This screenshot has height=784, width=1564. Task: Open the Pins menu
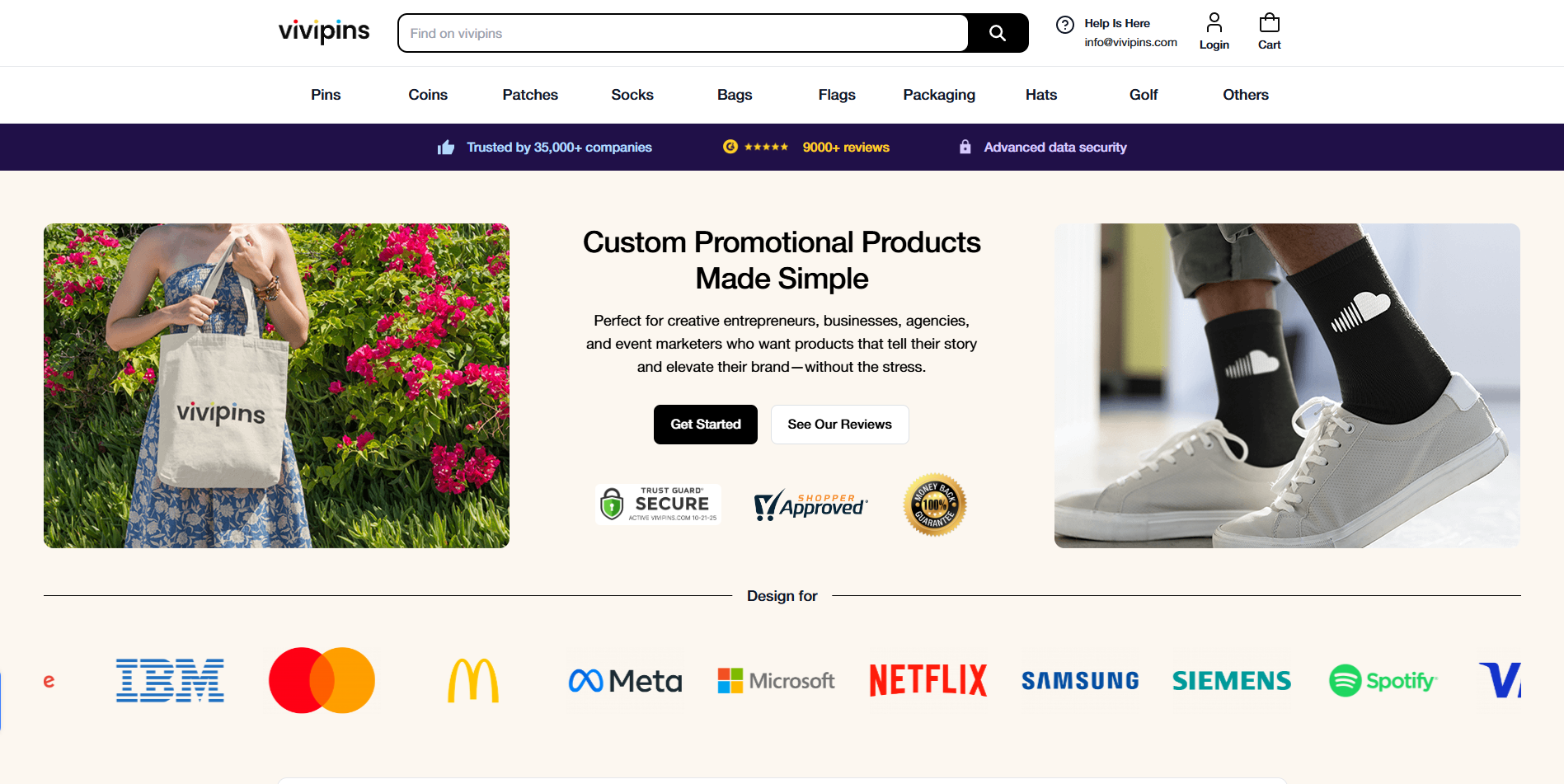pos(326,95)
